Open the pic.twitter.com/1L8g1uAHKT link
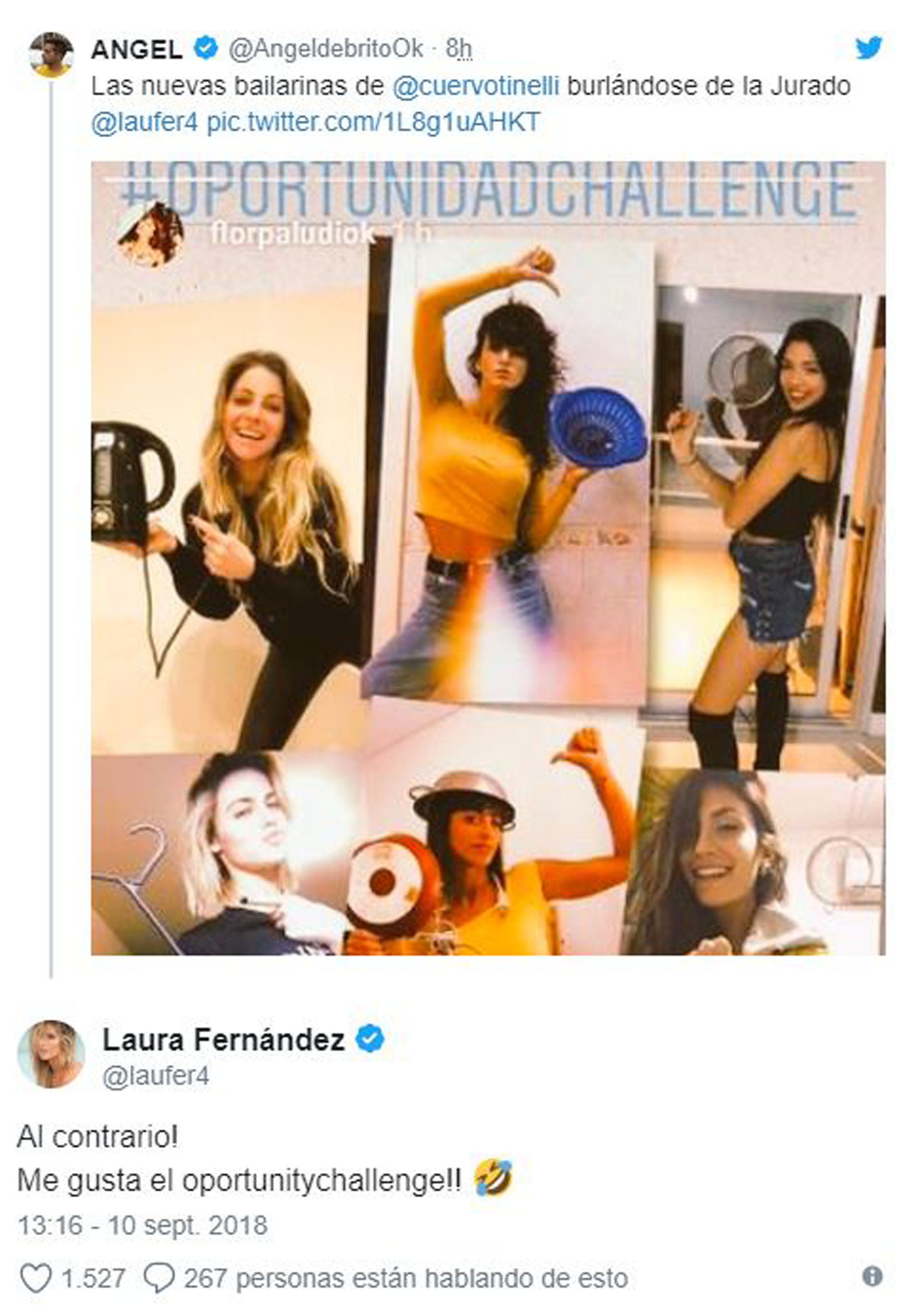 click(x=373, y=122)
